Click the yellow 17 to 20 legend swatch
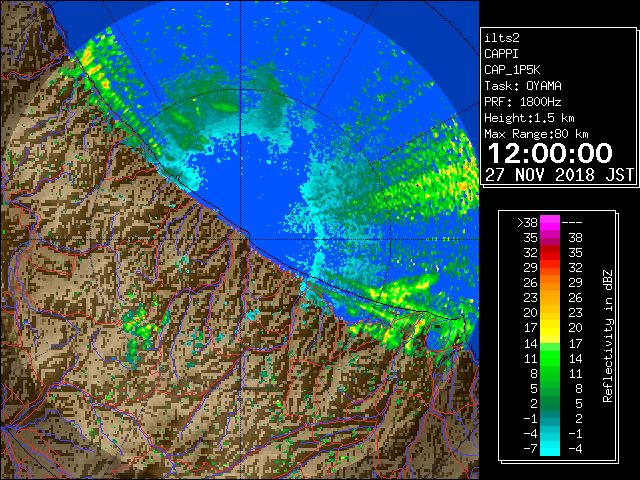This screenshot has height=480, width=640. [x=550, y=328]
